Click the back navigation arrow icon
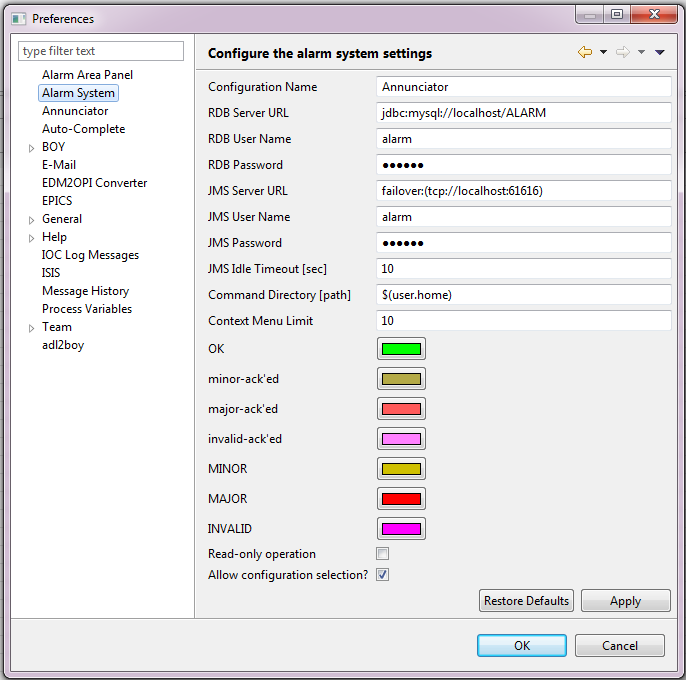This screenshot has height=680, width=686. click(x=585, y=52)
